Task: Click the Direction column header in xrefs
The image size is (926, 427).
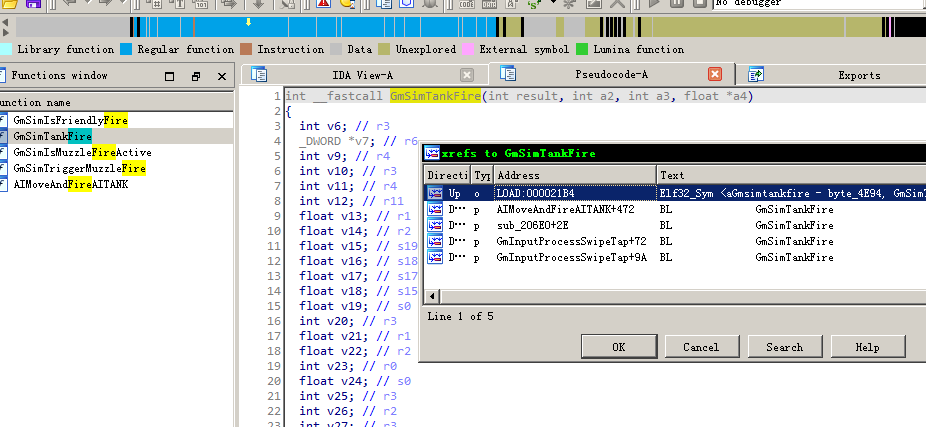Action: point(447,175)
